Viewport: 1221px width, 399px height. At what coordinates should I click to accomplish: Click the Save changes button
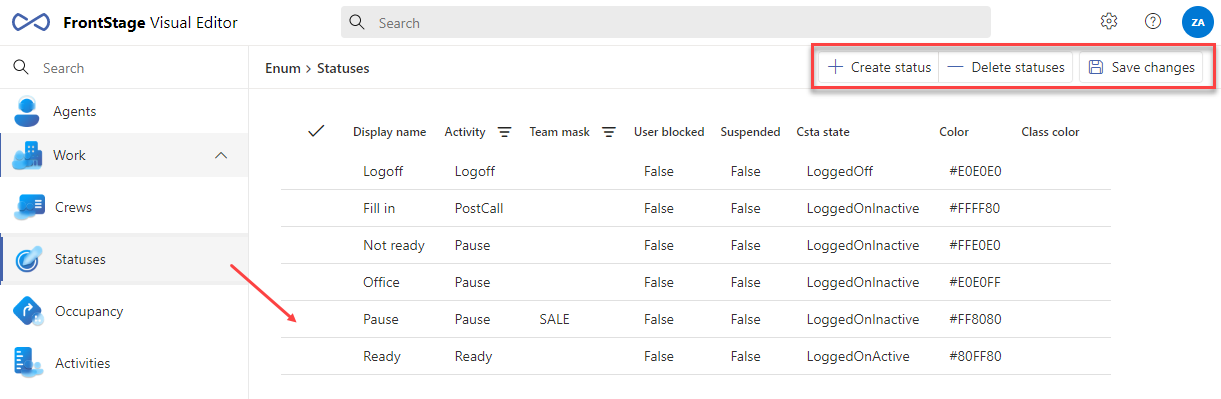[1141, 68]
